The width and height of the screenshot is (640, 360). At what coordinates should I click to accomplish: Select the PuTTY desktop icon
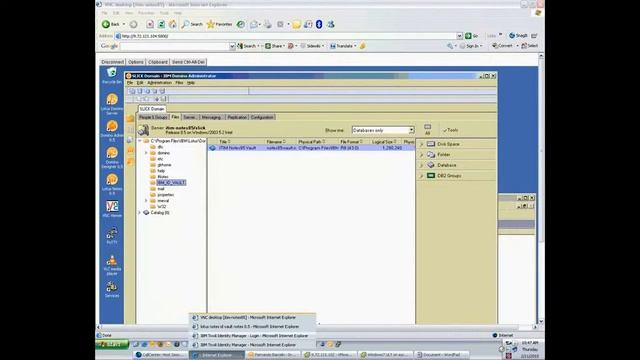pos(112,236)
